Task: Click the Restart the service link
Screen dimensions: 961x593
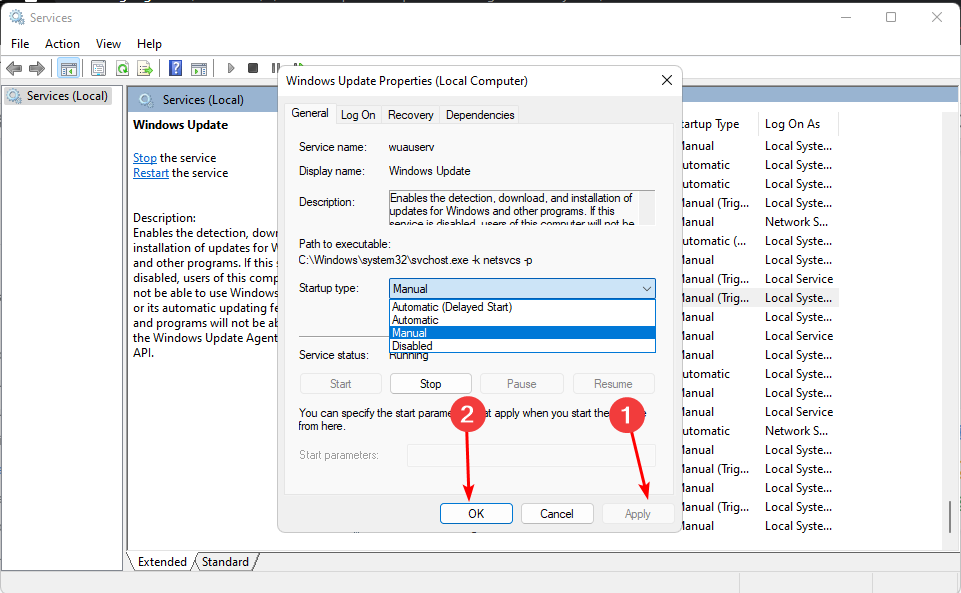Action: (151, 173)
